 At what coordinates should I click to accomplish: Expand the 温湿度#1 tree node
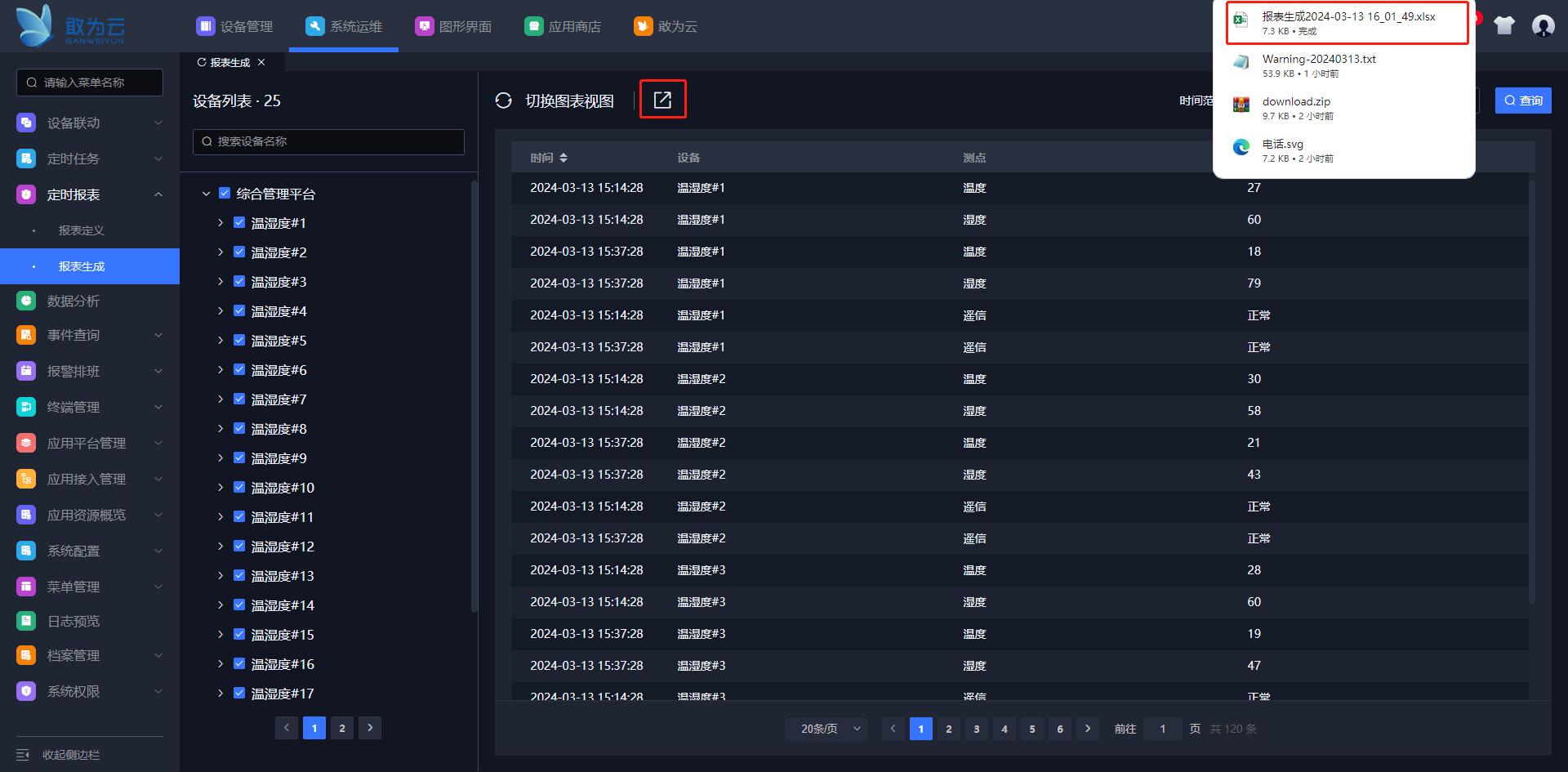pyautogui.click(x=220, y=223)
